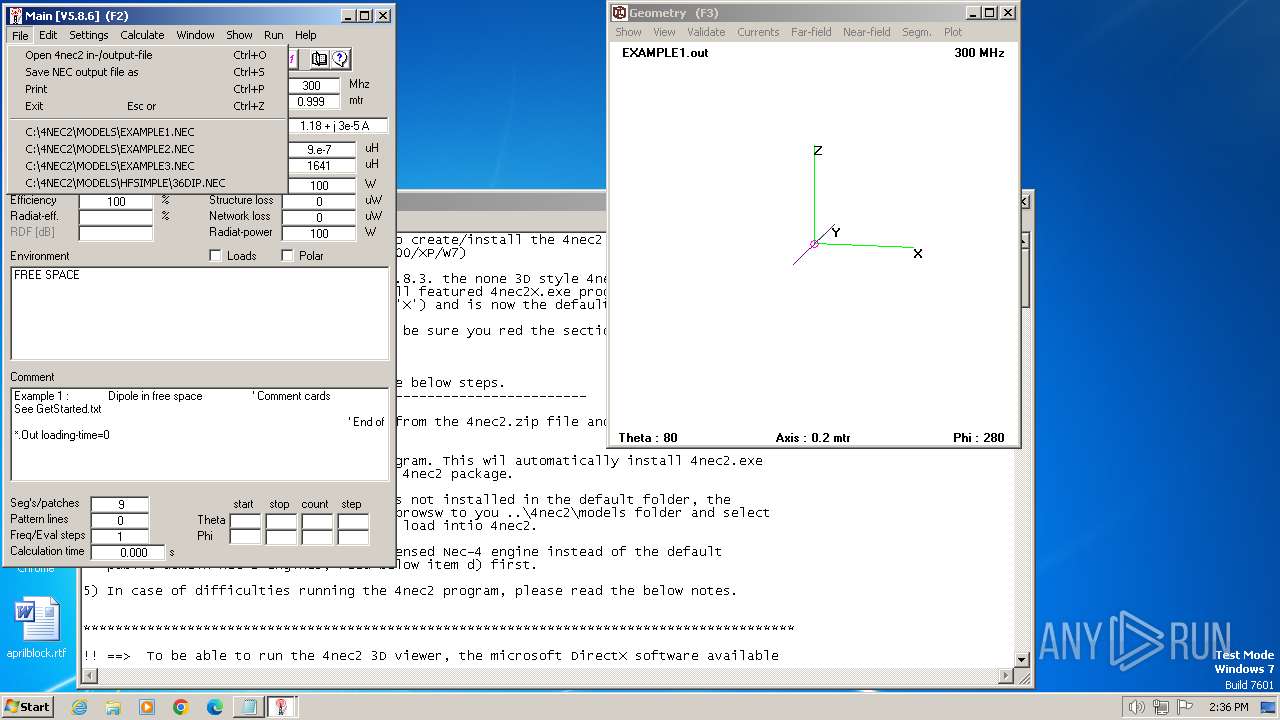Open media player from taskbar
This screenshot has height=720, width=1280.
[x=147, y=707]
